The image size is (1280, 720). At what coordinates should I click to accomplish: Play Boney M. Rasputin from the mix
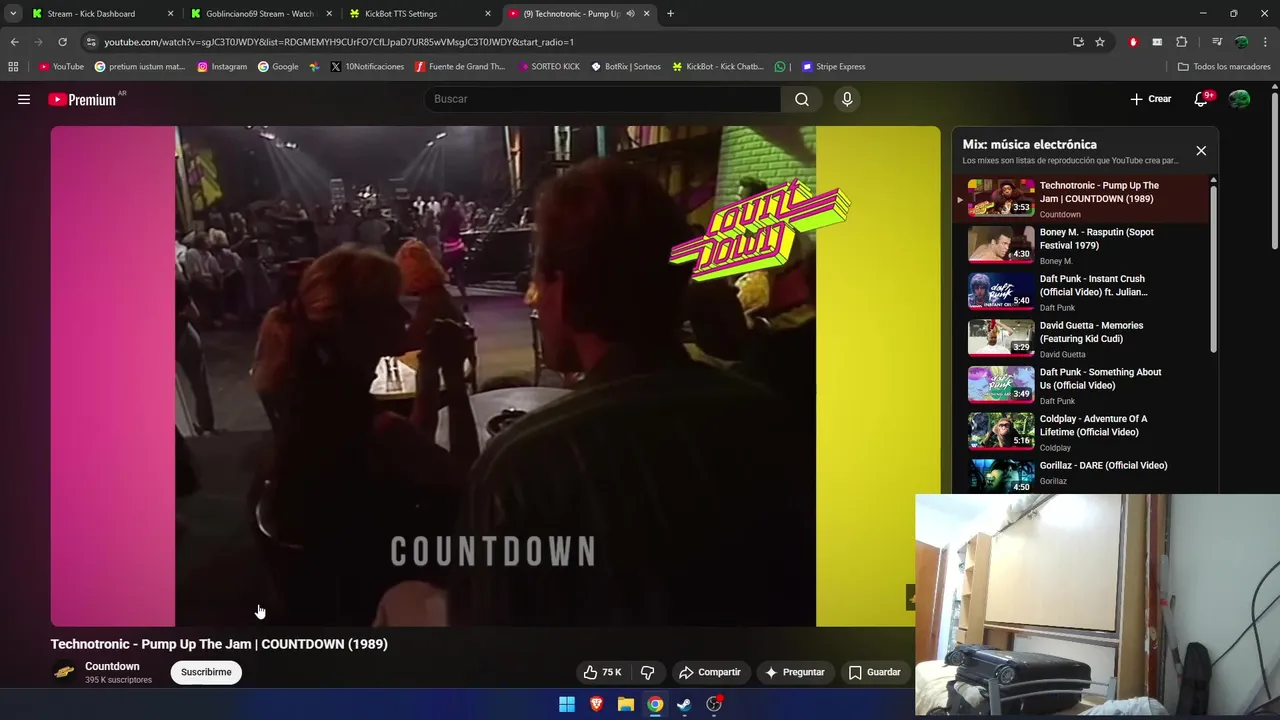point(1085,245)
